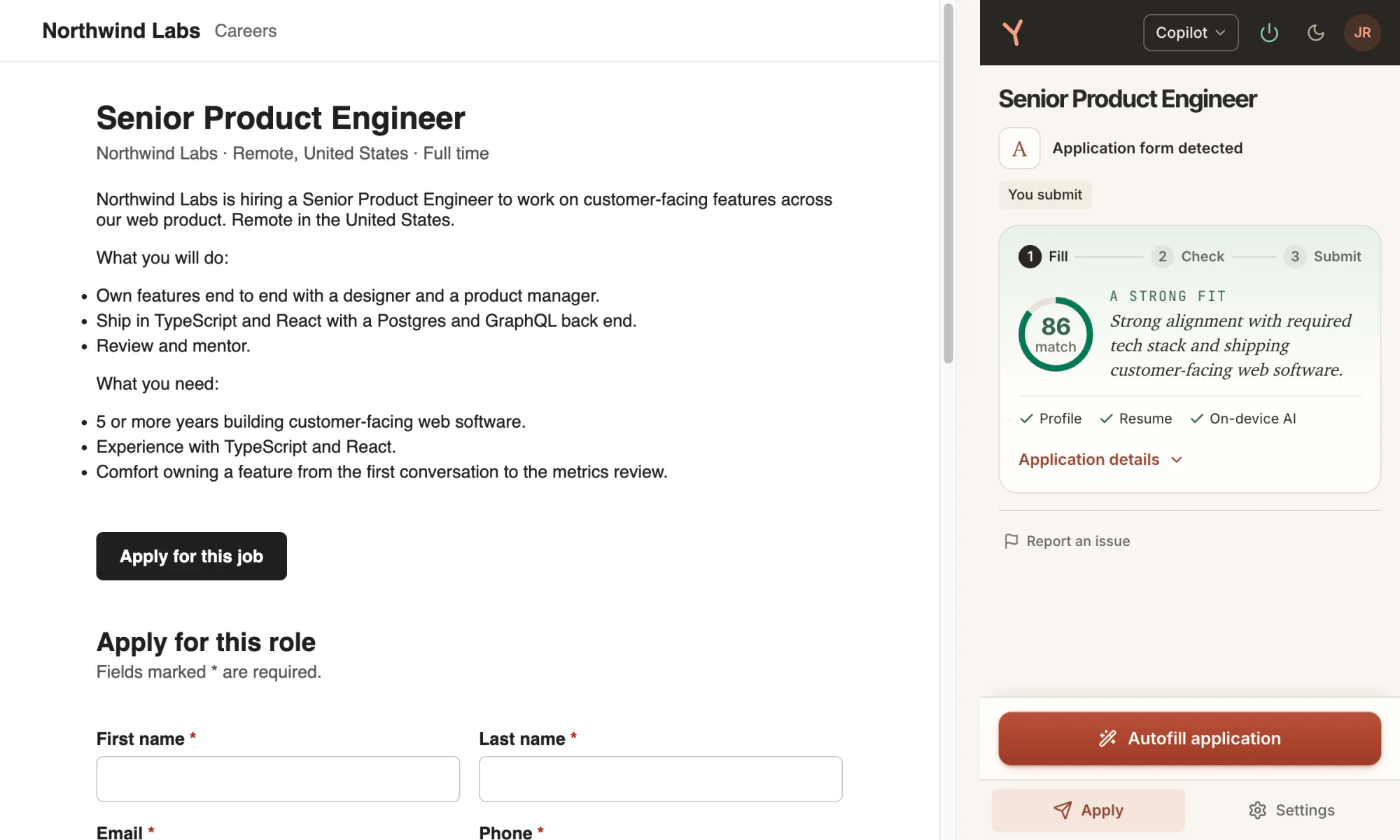Click Apply for this job button
This screenshot has width=1400, height=840.
191,556
